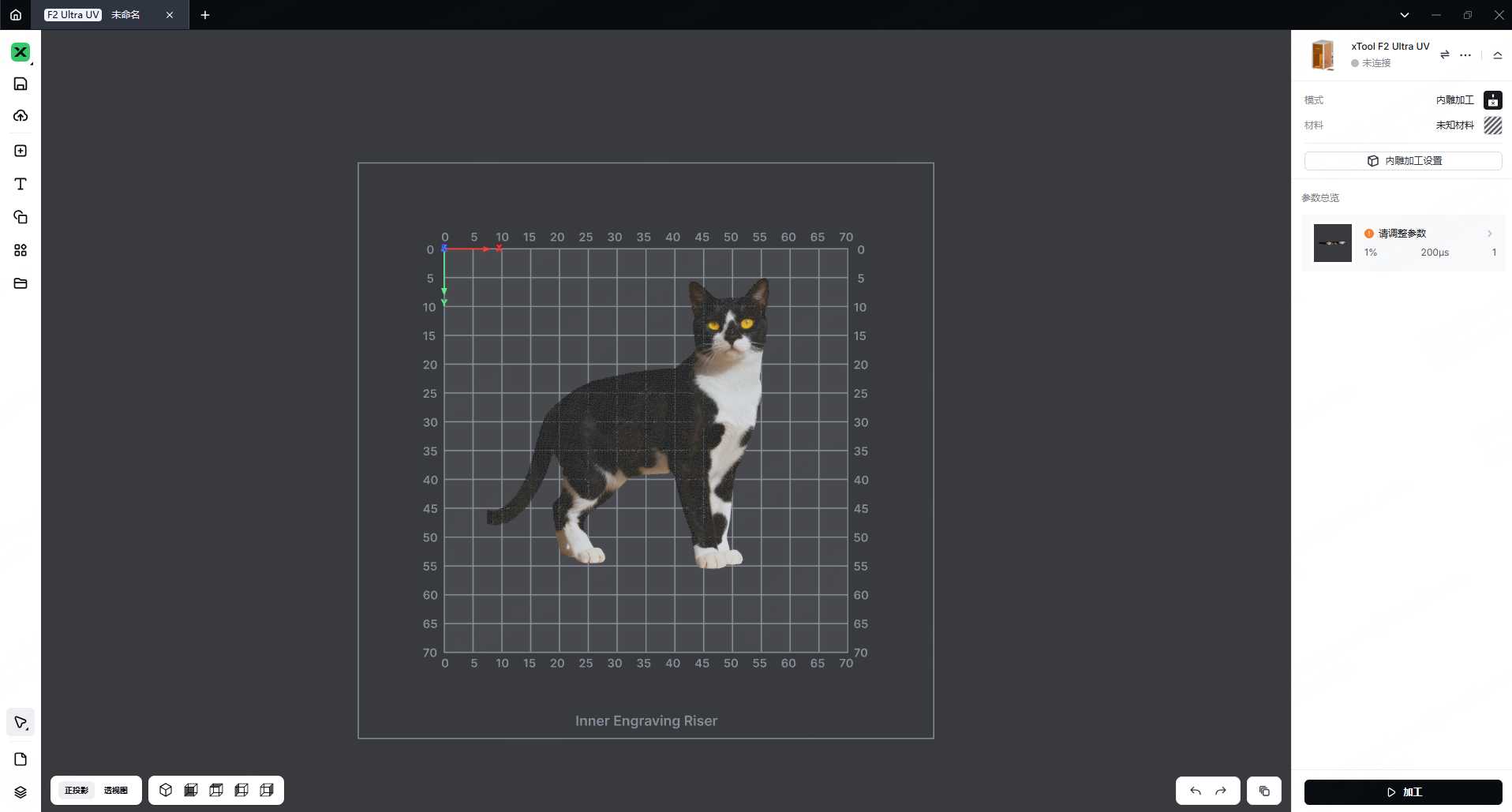Click the import image plus icon
1512x812 pixels.
(x=21, y=151)
